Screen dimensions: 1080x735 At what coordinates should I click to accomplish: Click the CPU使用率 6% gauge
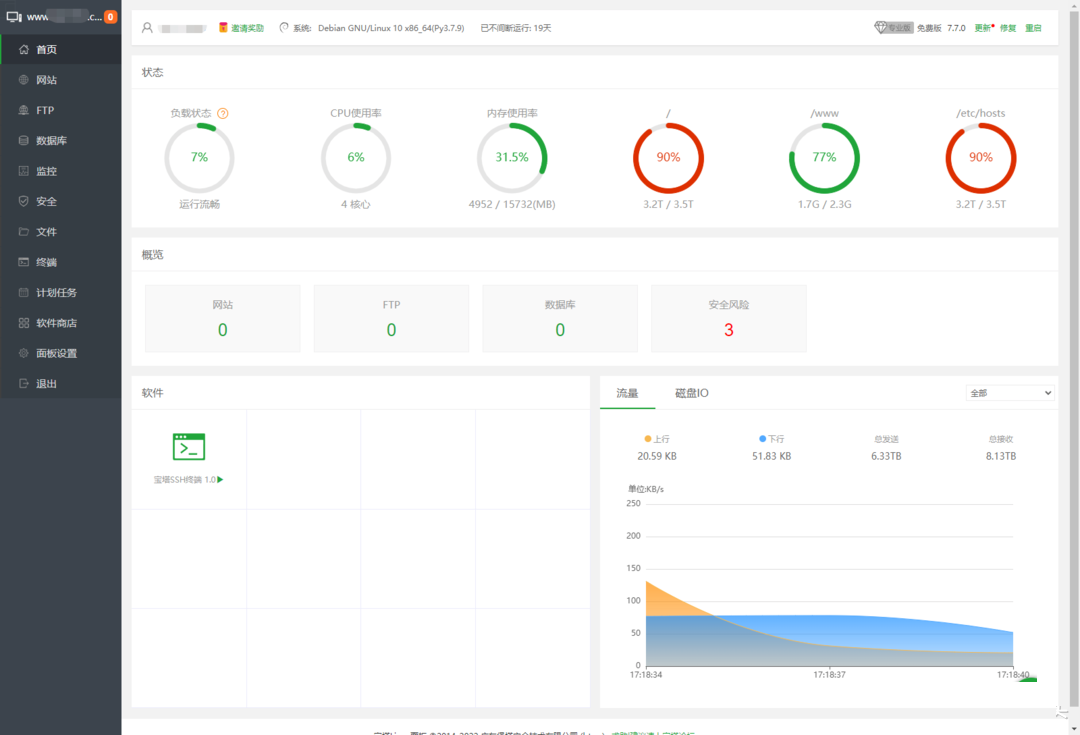[x=355, y=158]
